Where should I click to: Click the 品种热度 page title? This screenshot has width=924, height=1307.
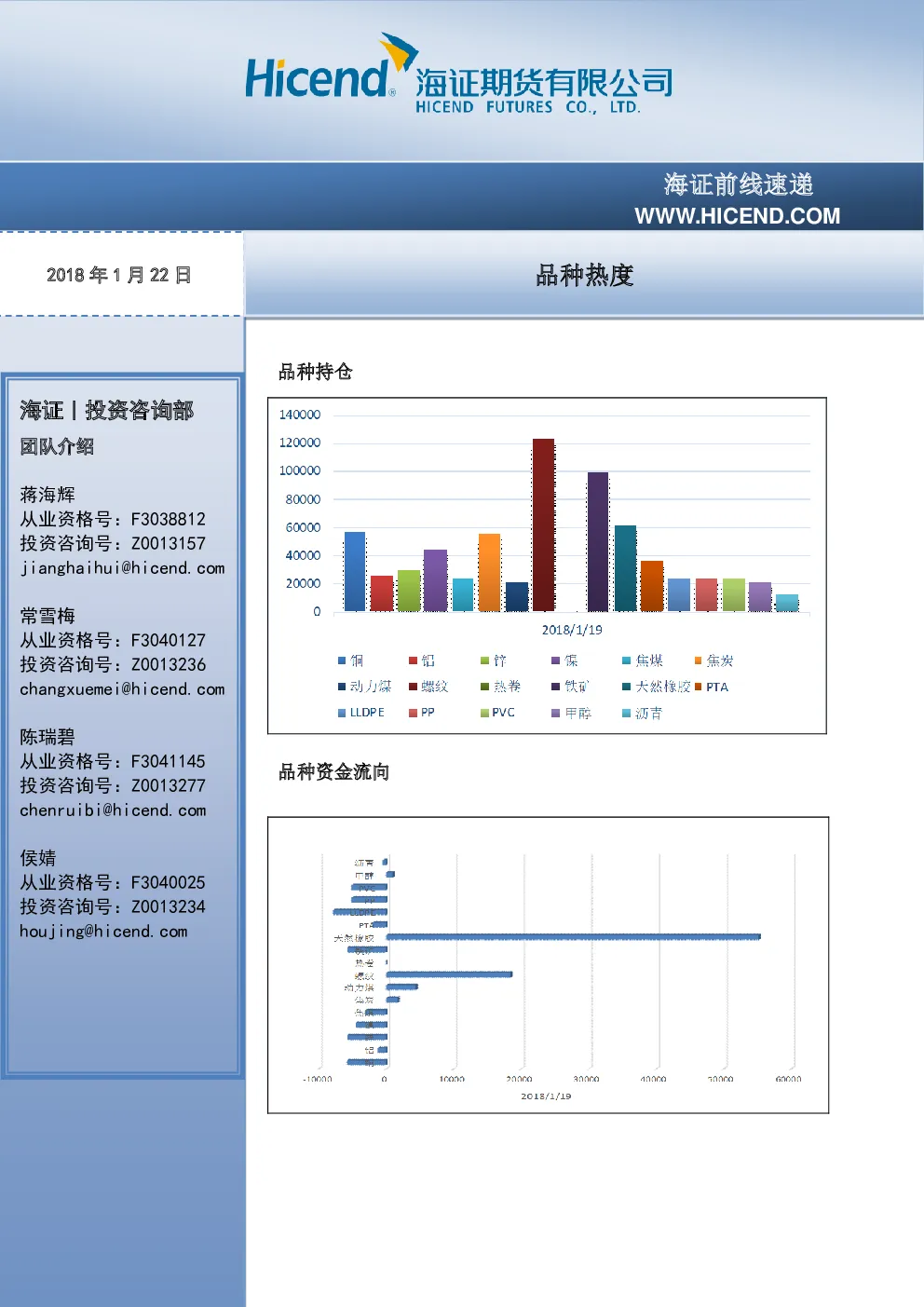[x=585, y=276]
